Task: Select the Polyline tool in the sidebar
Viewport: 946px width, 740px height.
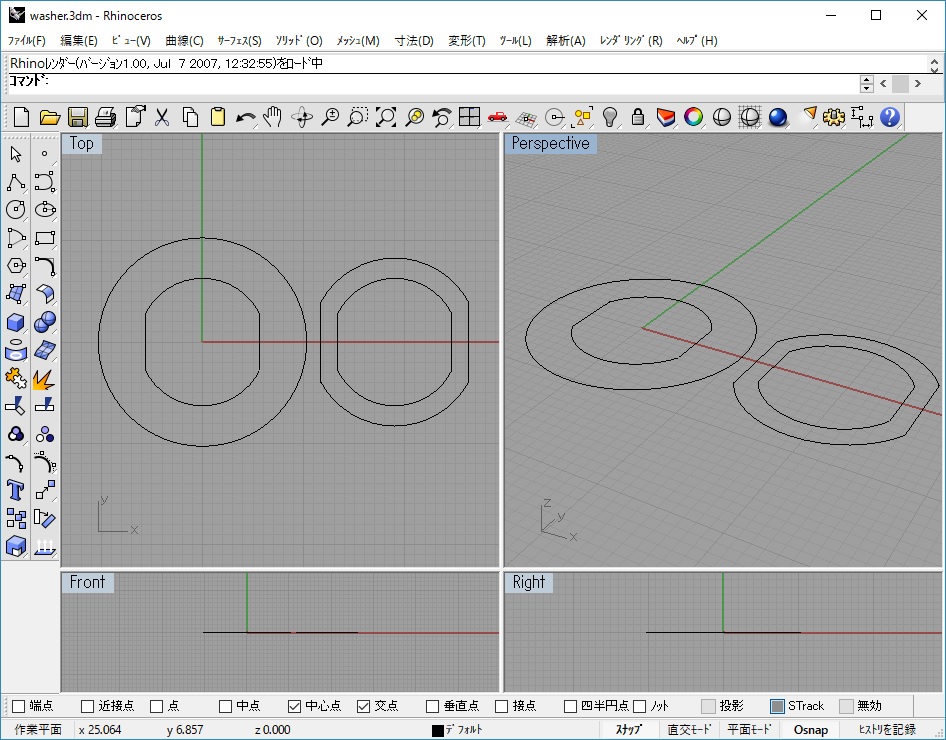Action: pos(16,182)
